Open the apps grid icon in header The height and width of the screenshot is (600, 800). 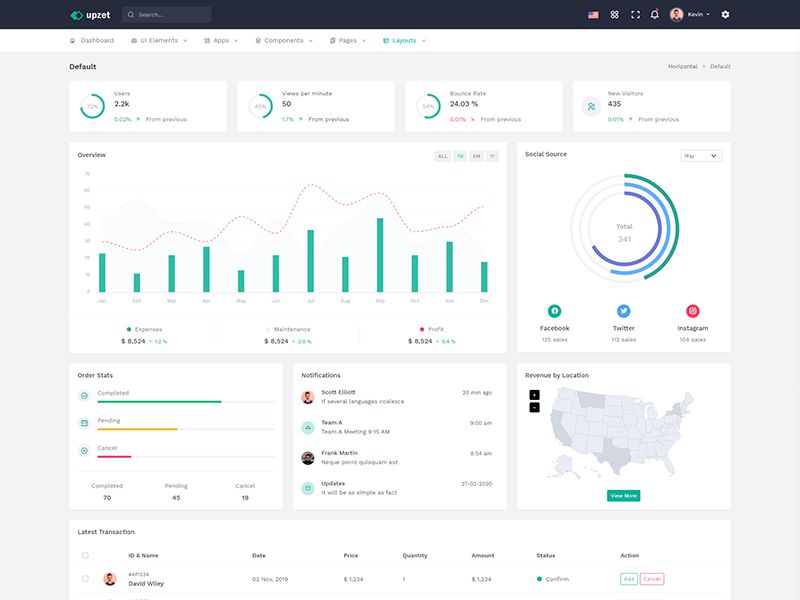point(614,15)
